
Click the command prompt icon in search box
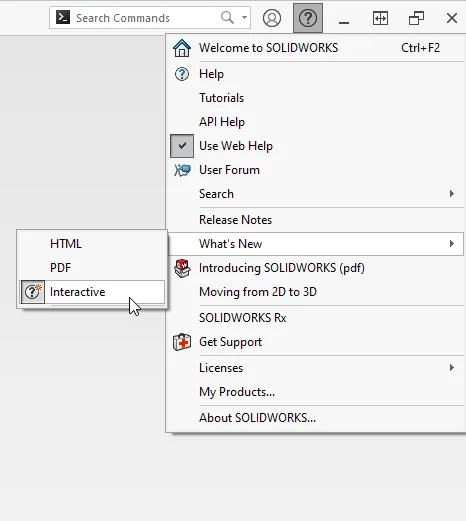(x=63, y=17)
